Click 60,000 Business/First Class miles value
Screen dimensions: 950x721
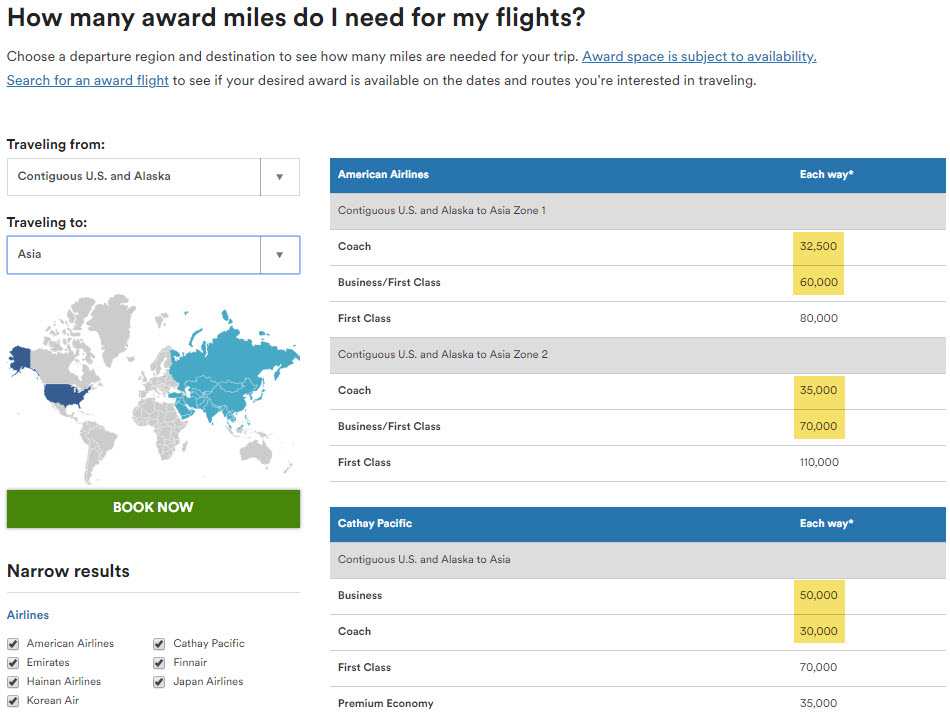[x=819, y=282]
